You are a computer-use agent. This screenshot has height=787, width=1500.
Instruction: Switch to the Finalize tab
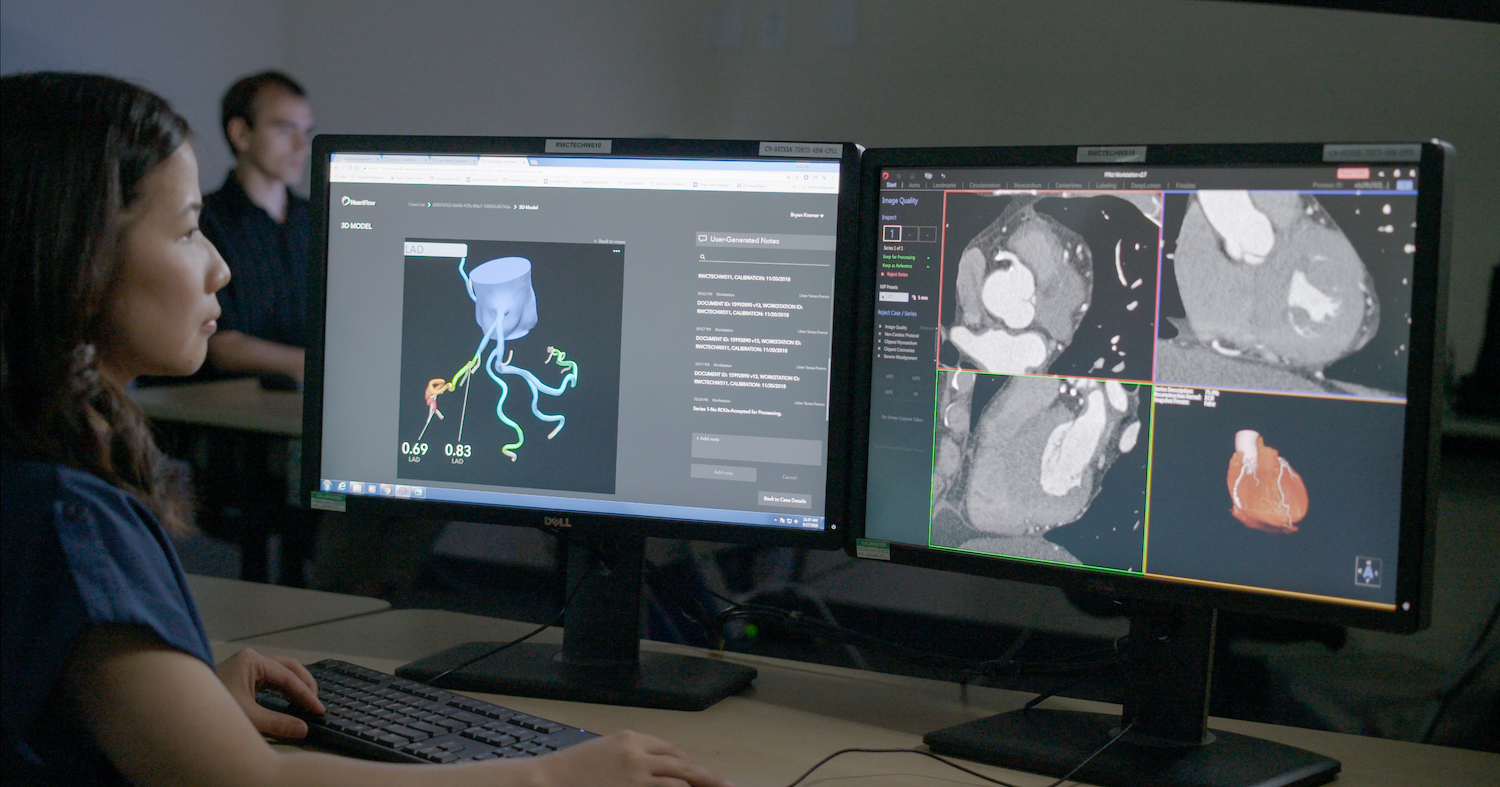pos(1185,186)
